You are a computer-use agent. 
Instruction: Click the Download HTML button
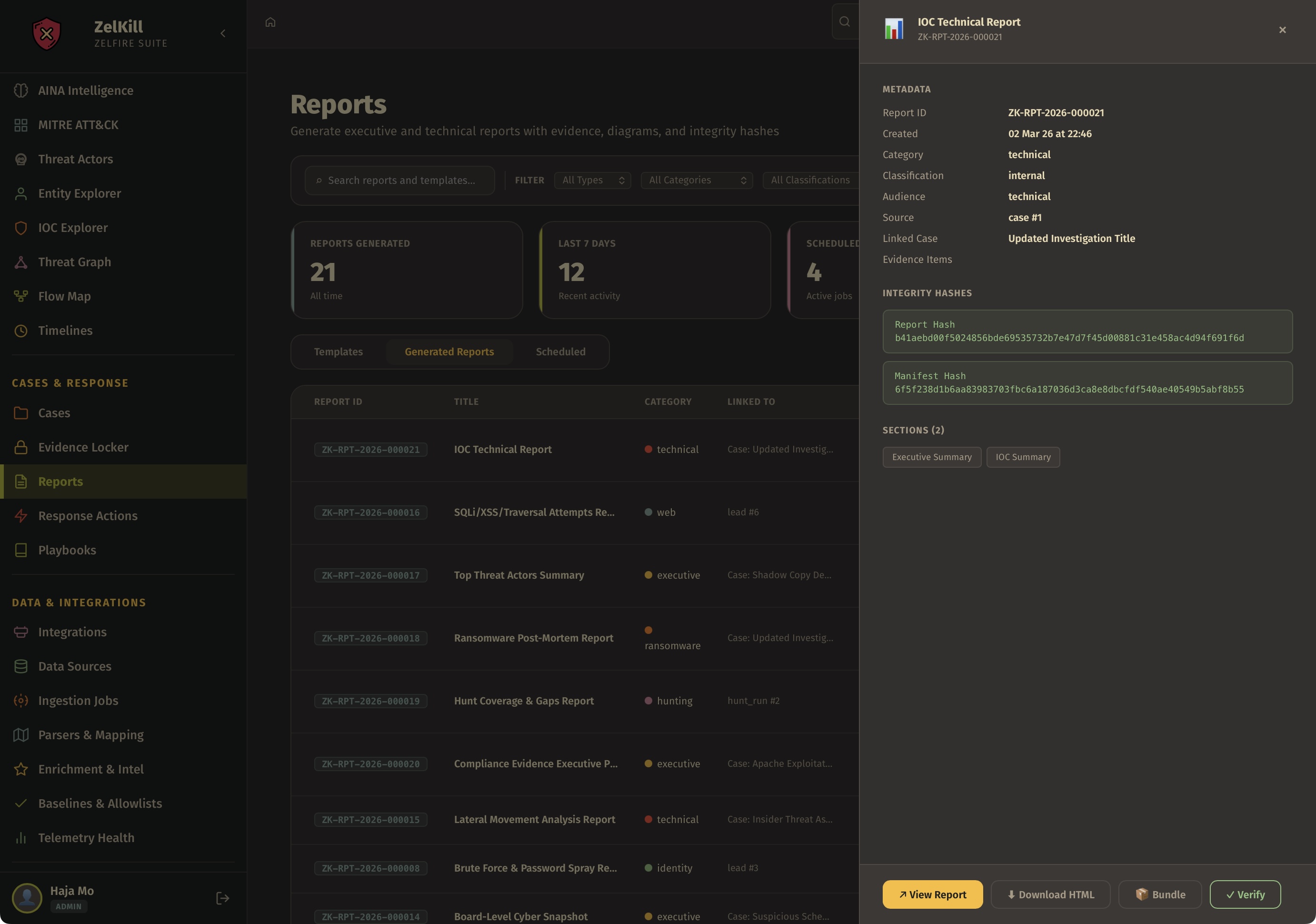pyautogui.click(x=1050, y=894)
